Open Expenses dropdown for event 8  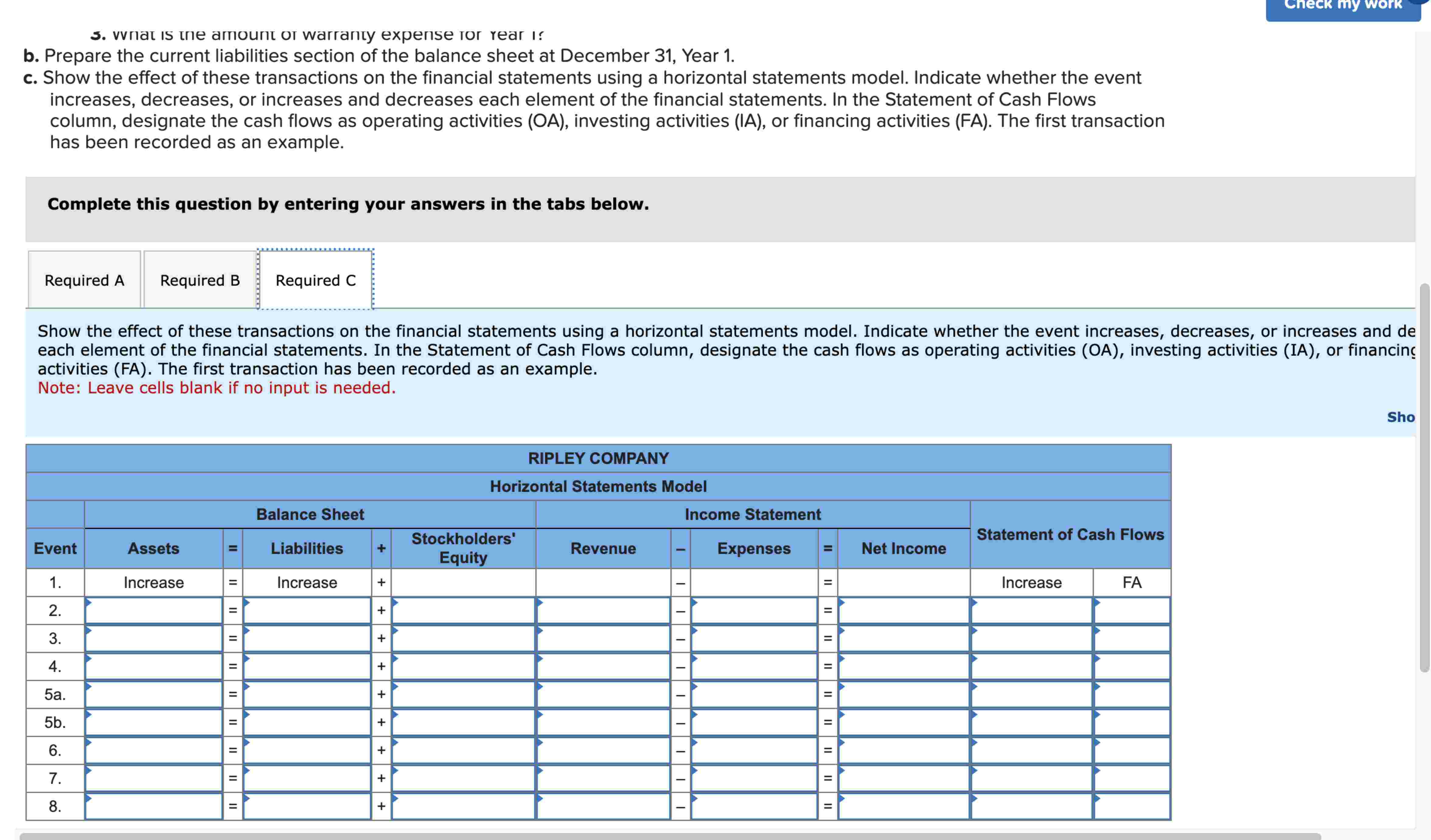point(754,806)
